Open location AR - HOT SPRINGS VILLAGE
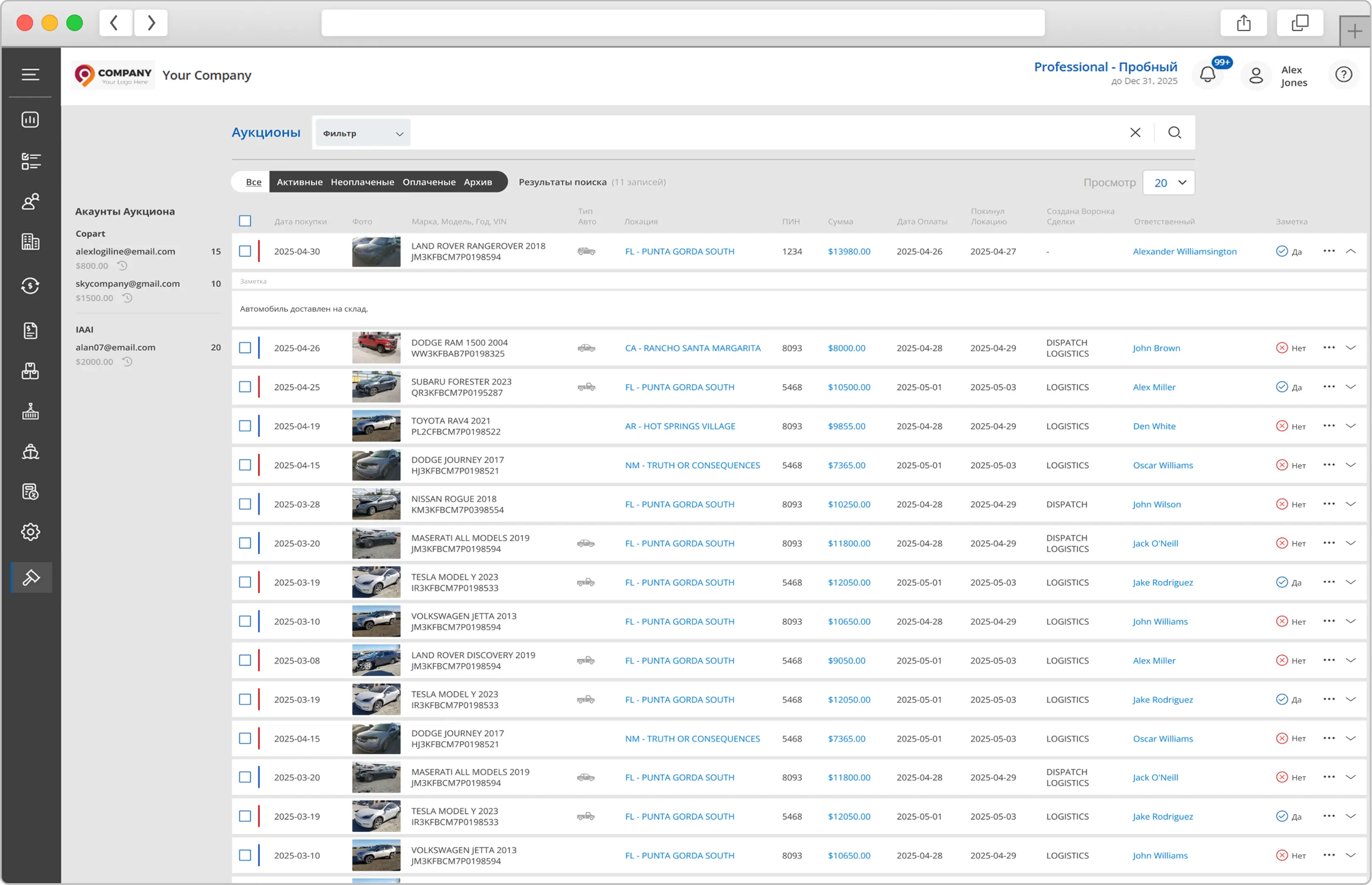Screen dimensions: 1372x885 [680, 426]
